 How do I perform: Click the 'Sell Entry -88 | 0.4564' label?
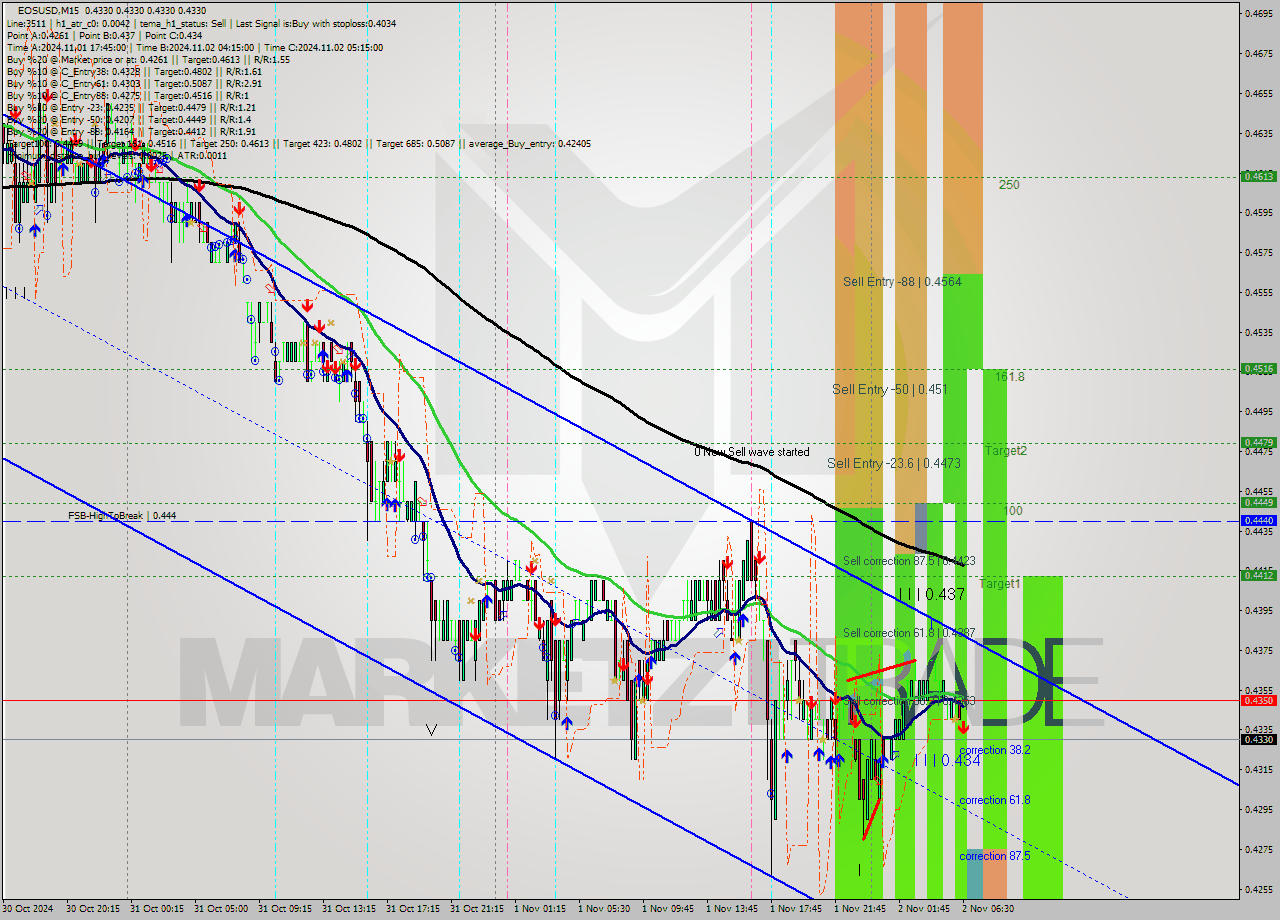(x=902, y=282)
